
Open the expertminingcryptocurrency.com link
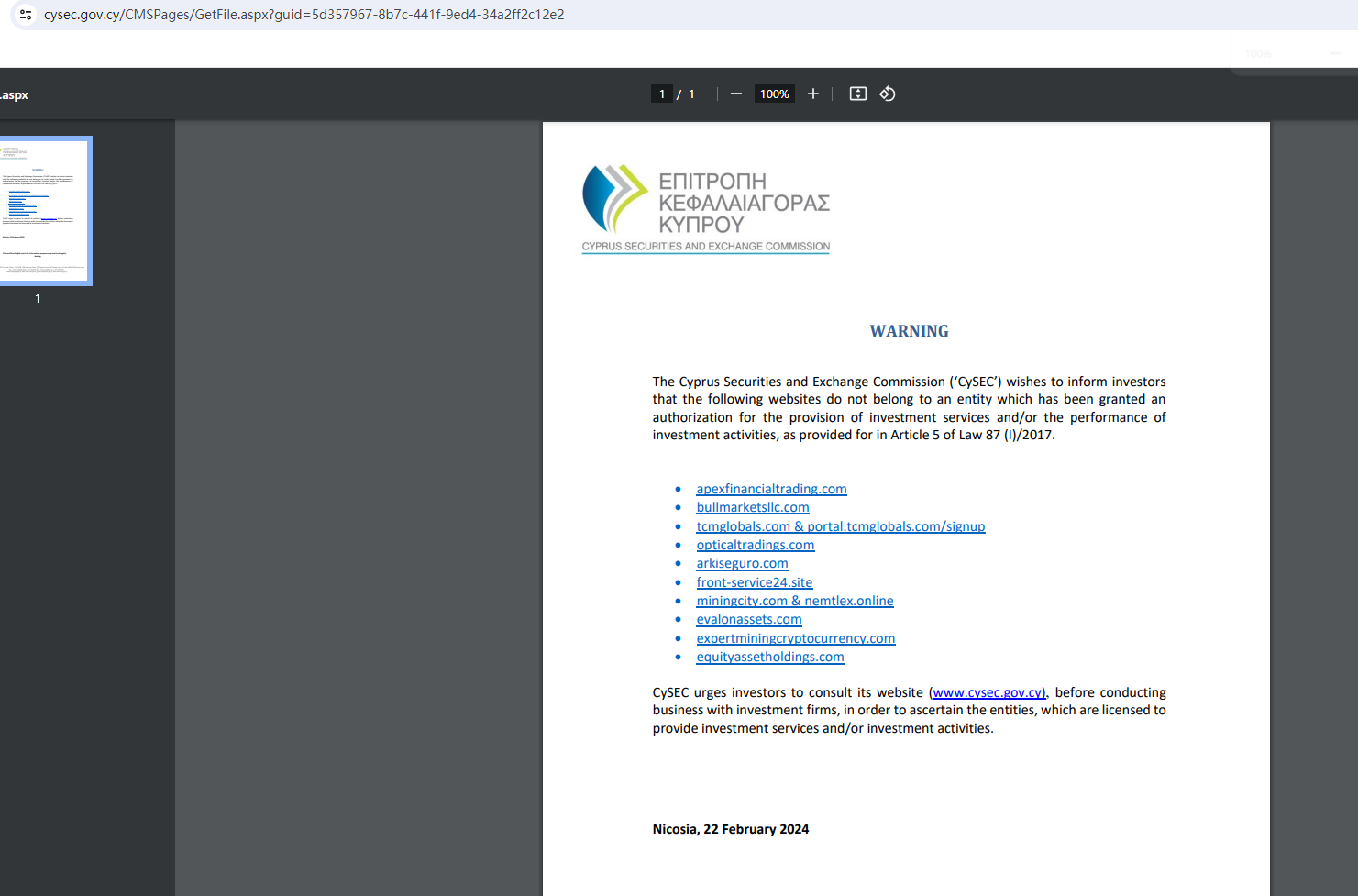(796, 638)
